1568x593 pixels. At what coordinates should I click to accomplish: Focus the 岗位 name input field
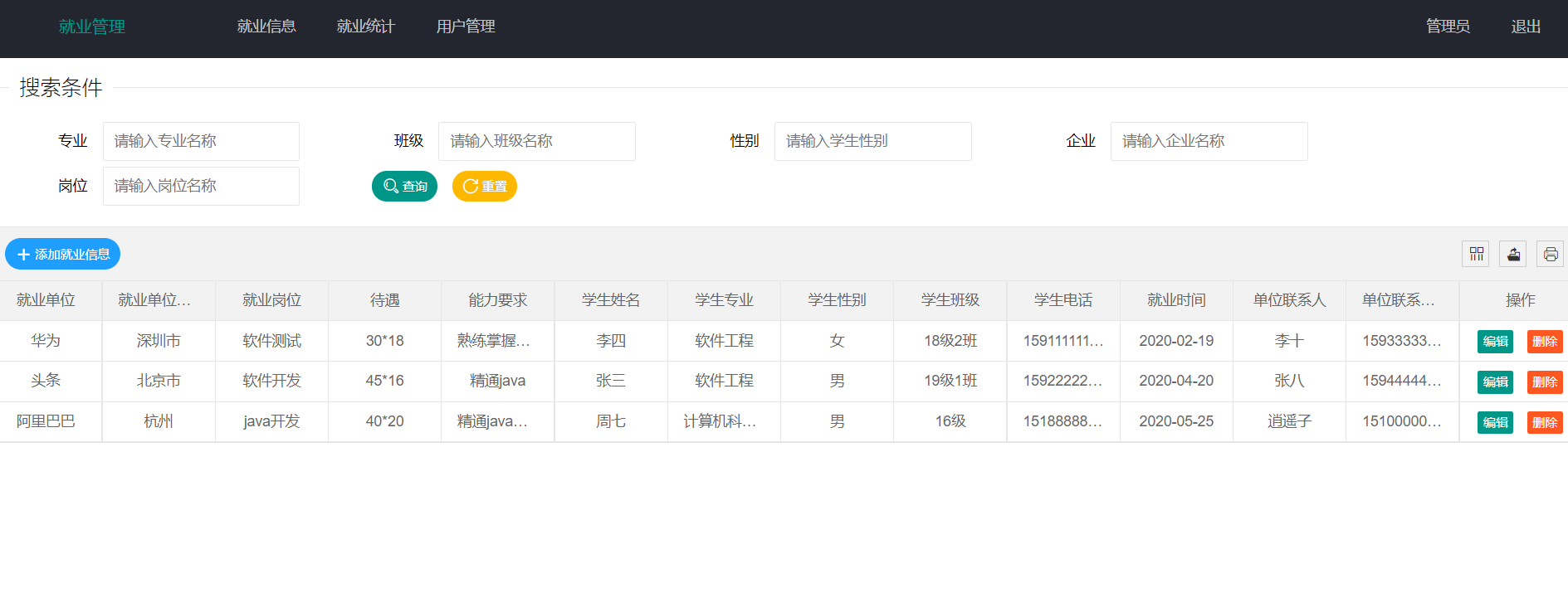tap(201, 186)
